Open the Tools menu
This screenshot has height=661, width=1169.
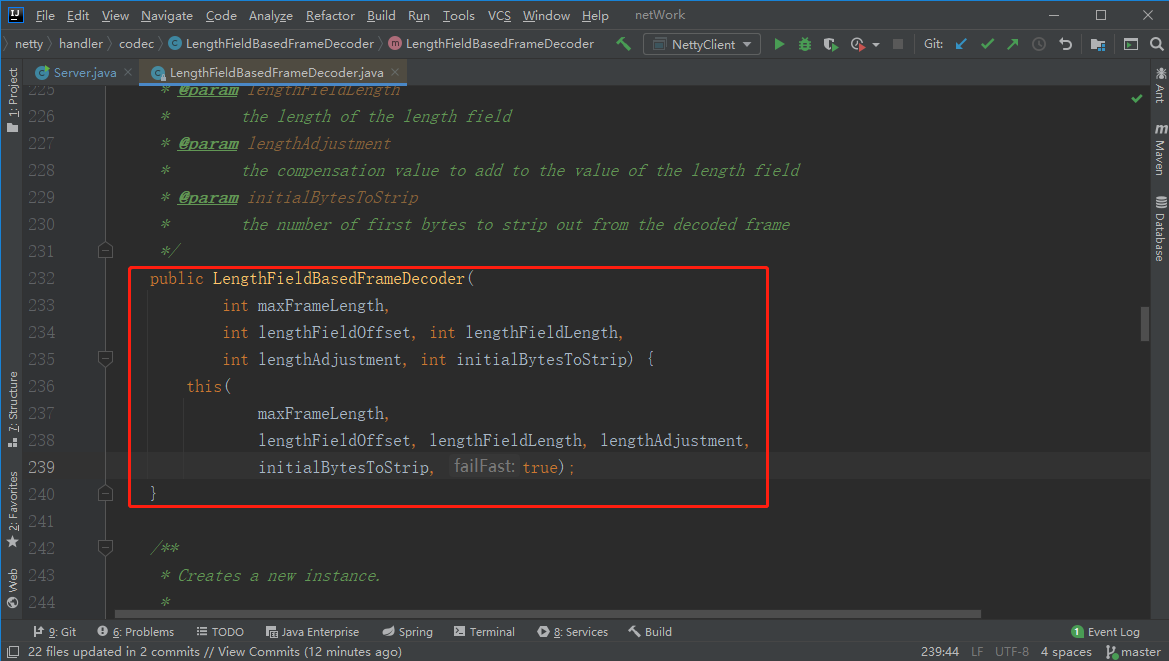458,15
